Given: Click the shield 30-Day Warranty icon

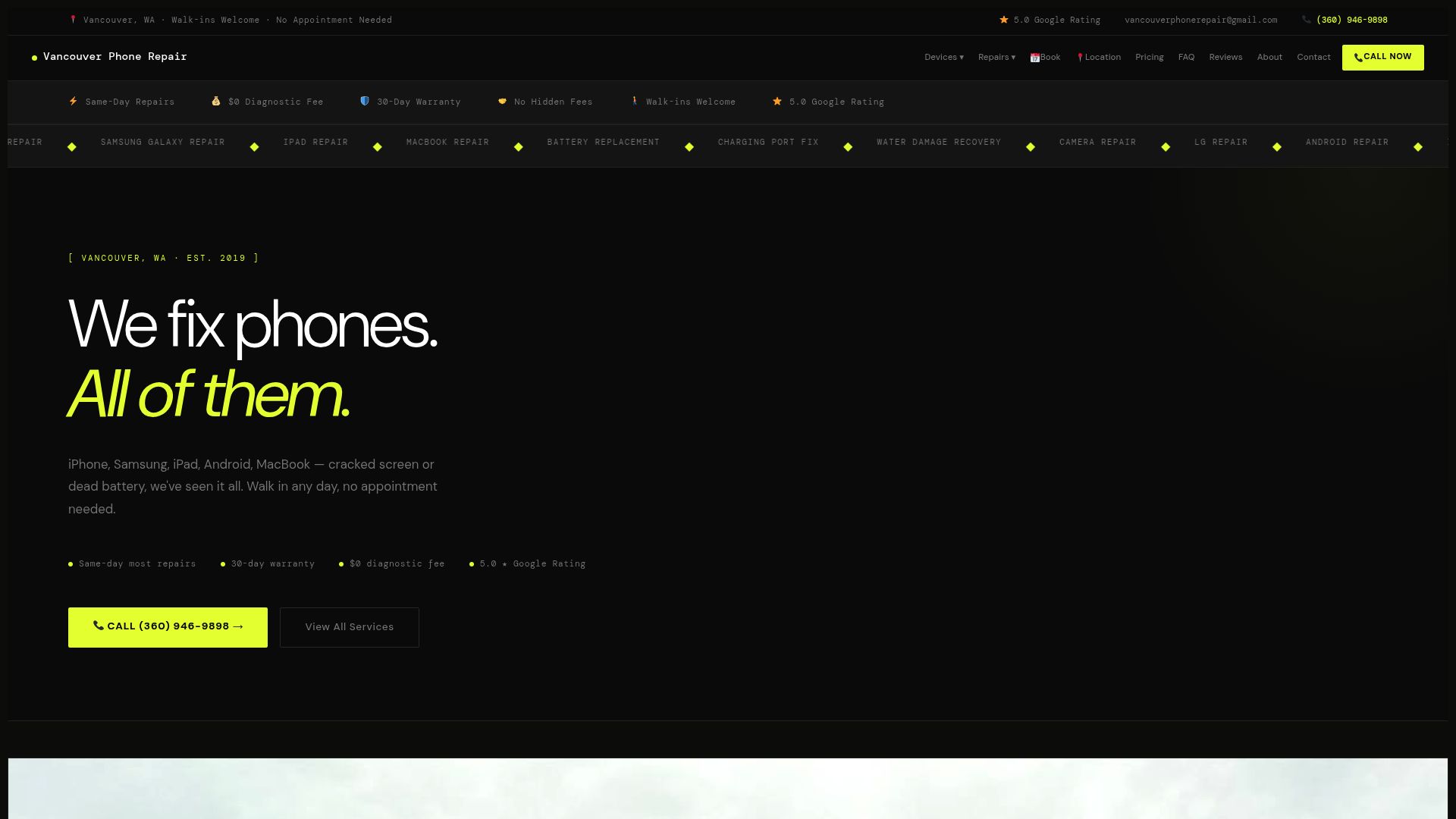Looking at the screenshot, I should click(x=365, y=101).
